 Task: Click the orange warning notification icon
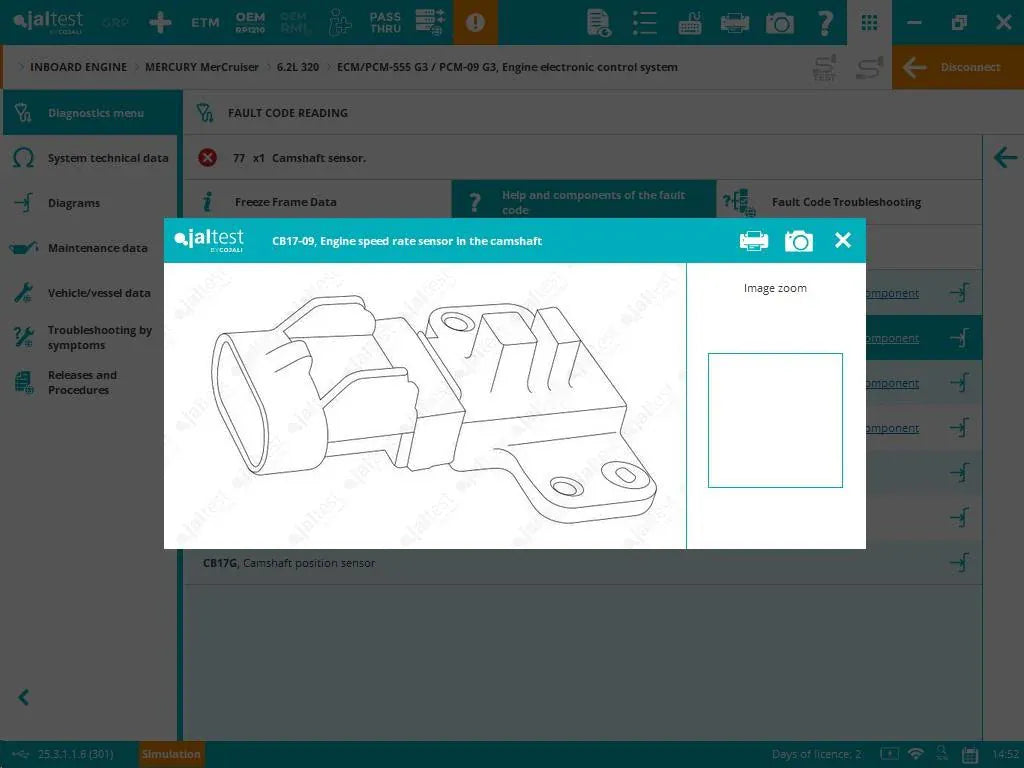coord(475,22)
